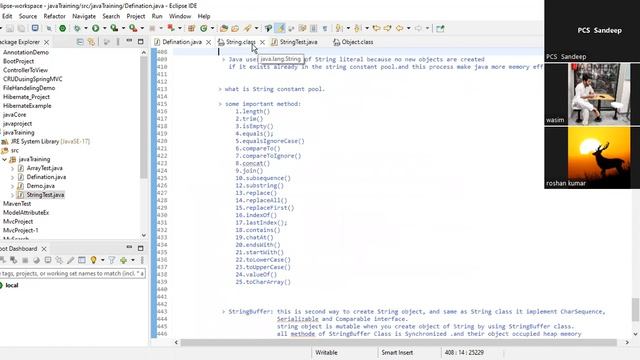Click the New Java Class green icon

tap(203, 28)
